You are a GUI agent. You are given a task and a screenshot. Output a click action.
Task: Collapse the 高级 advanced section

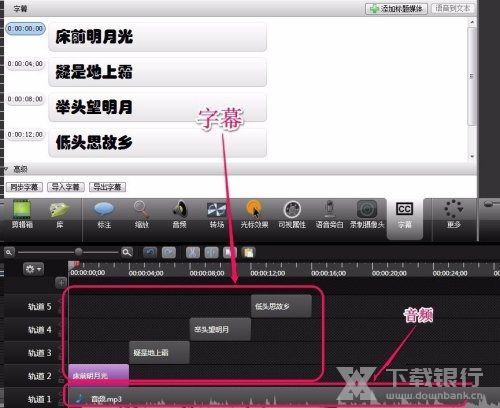pyautogui.click(x=6, y=169)
